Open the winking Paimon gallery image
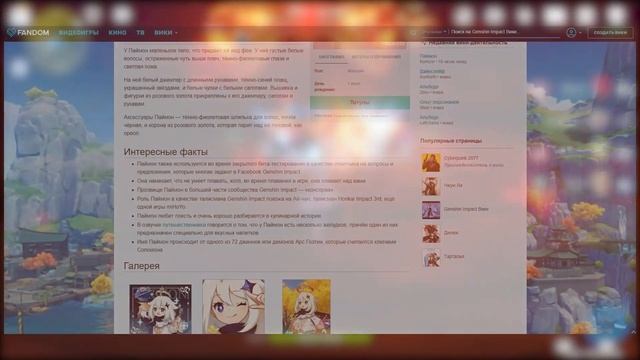Image resolution: width=640 pixels, height=360 pixels. 233,307
